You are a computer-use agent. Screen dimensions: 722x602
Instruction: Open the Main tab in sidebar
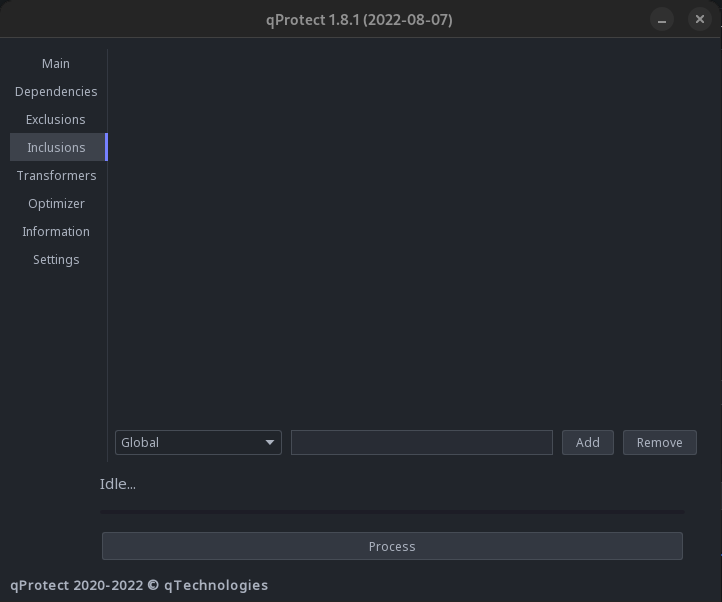pyautogui.click(x=56, y=63)
